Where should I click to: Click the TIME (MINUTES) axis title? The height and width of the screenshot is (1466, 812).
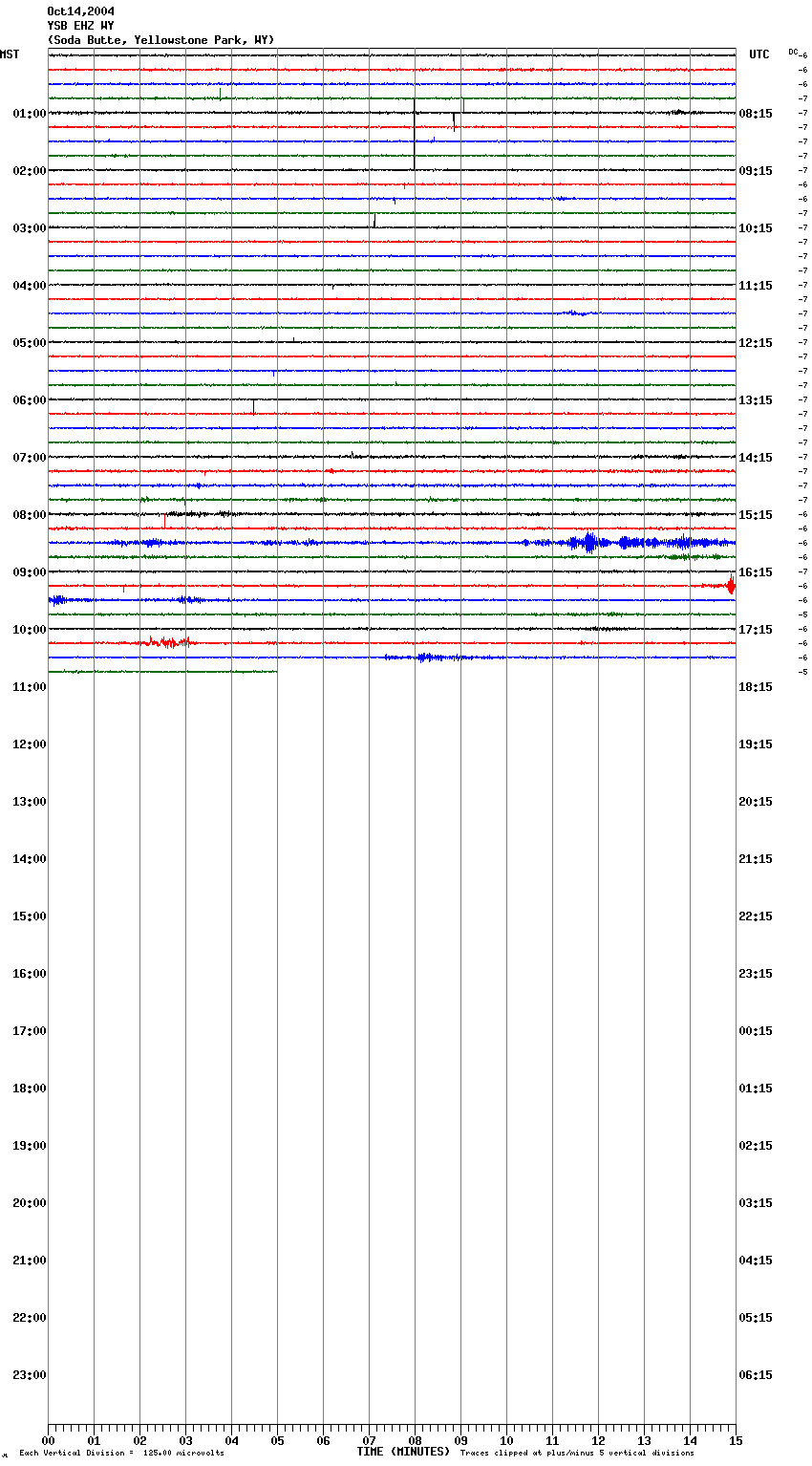tap(403, 1452)
